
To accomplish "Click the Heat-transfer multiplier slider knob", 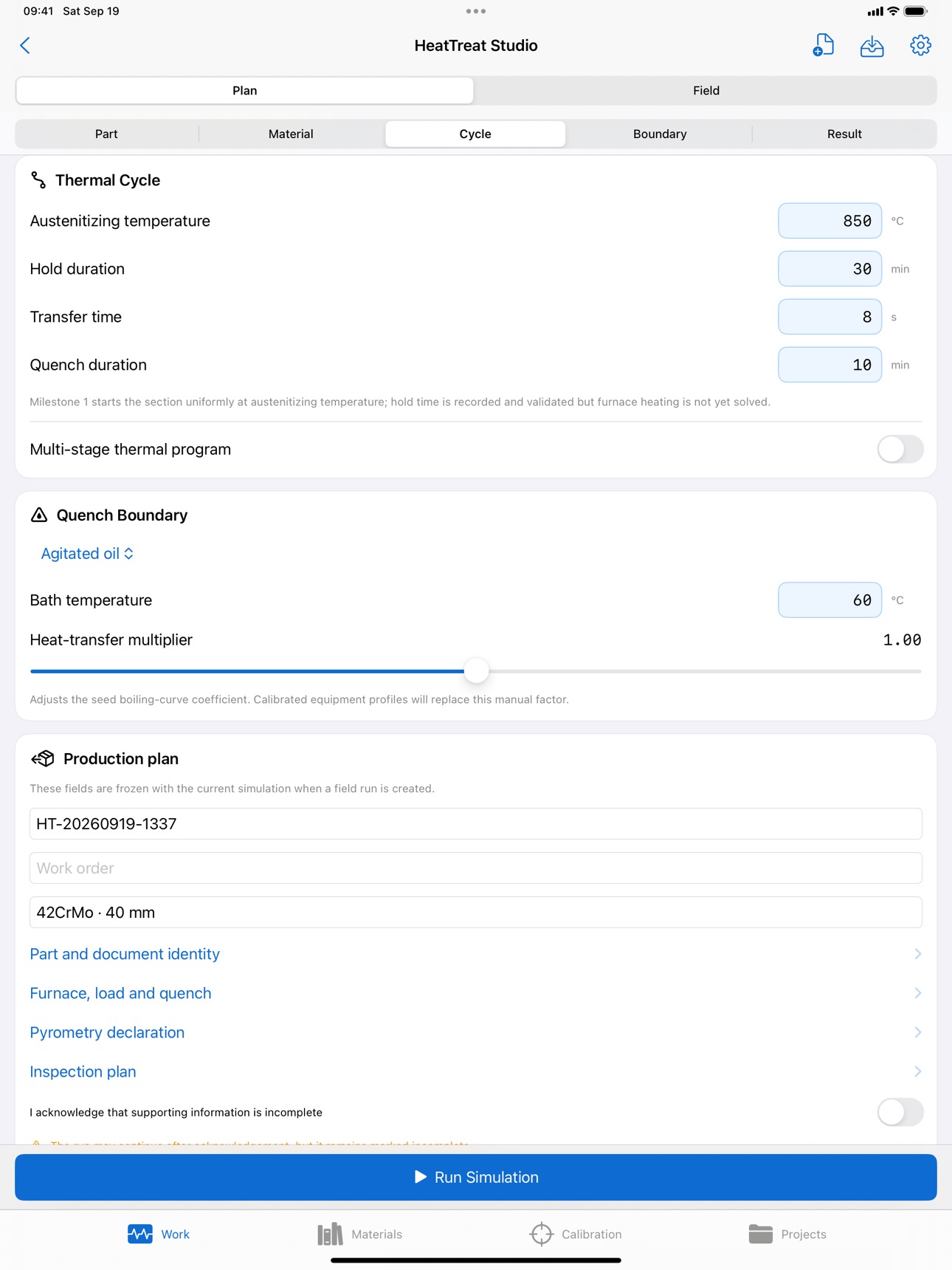I will pyautogui.click(x=477, y=671).
